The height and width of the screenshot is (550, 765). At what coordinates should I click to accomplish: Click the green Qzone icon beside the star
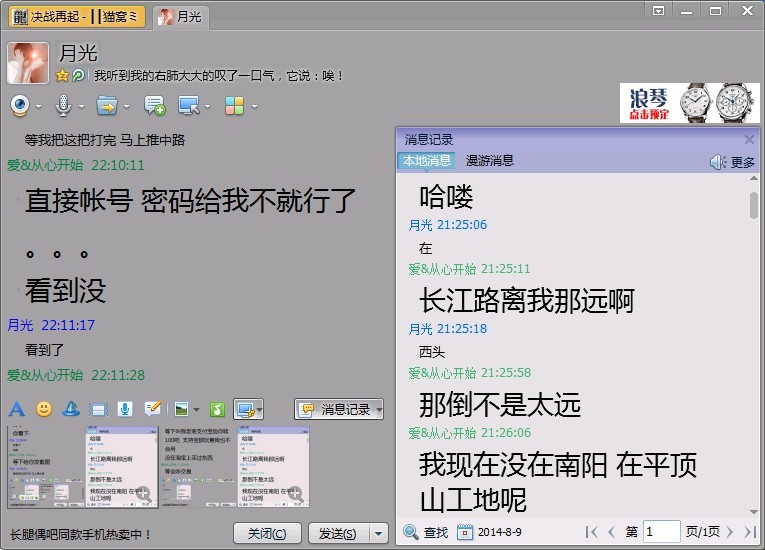(x=79, y=76)
